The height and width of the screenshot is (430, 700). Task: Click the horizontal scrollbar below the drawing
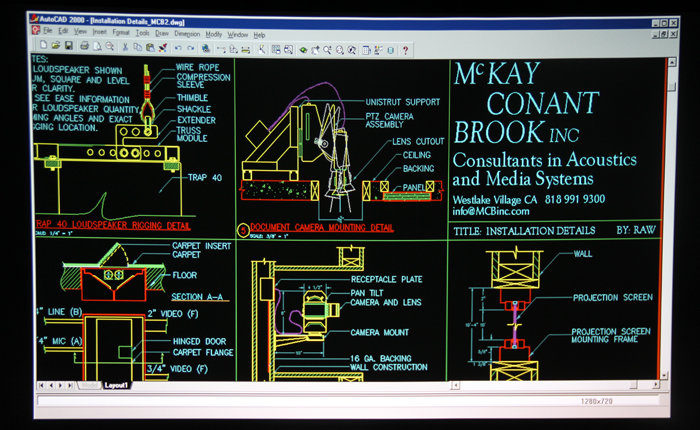(400, 385)
